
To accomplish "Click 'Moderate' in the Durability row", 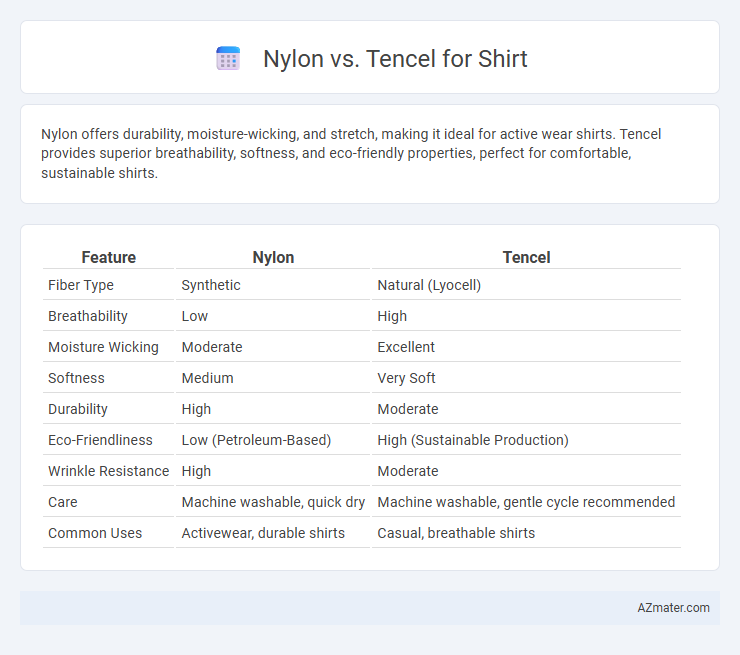I will 408,409.
